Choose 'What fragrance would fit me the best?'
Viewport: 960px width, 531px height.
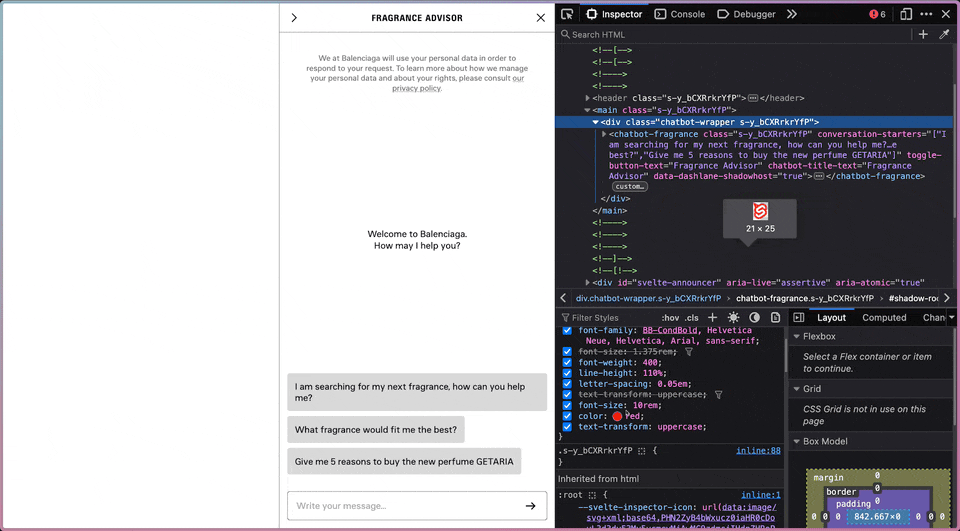coord(376,430)
